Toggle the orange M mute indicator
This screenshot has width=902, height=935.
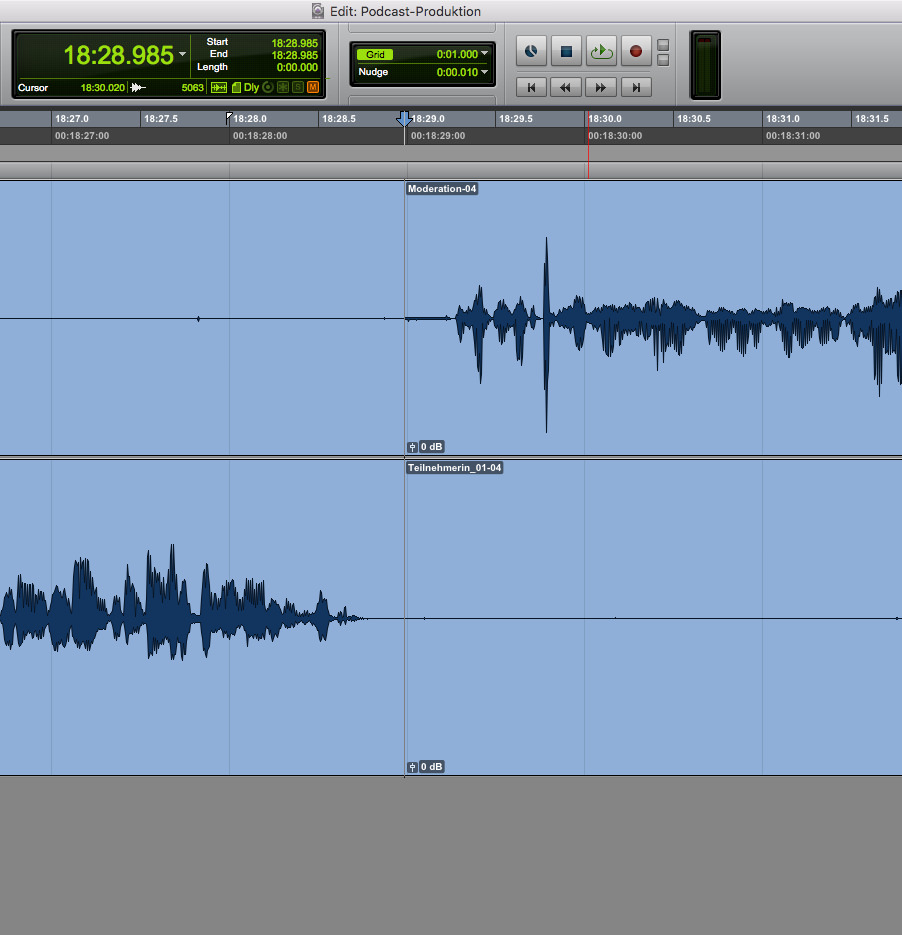click(313, 88)
